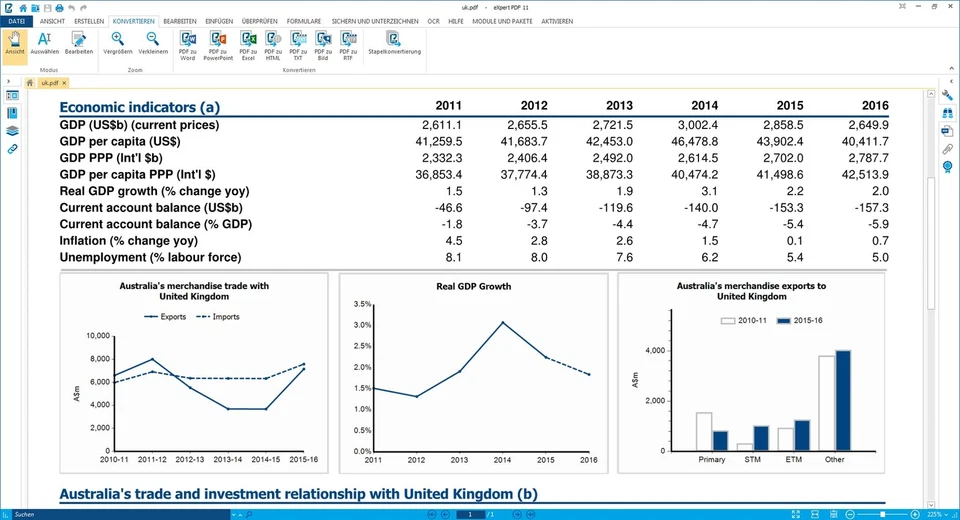Viewport: 960px width, 520px height.
Task: Convert the PDF to Excel
Action: 247,43
